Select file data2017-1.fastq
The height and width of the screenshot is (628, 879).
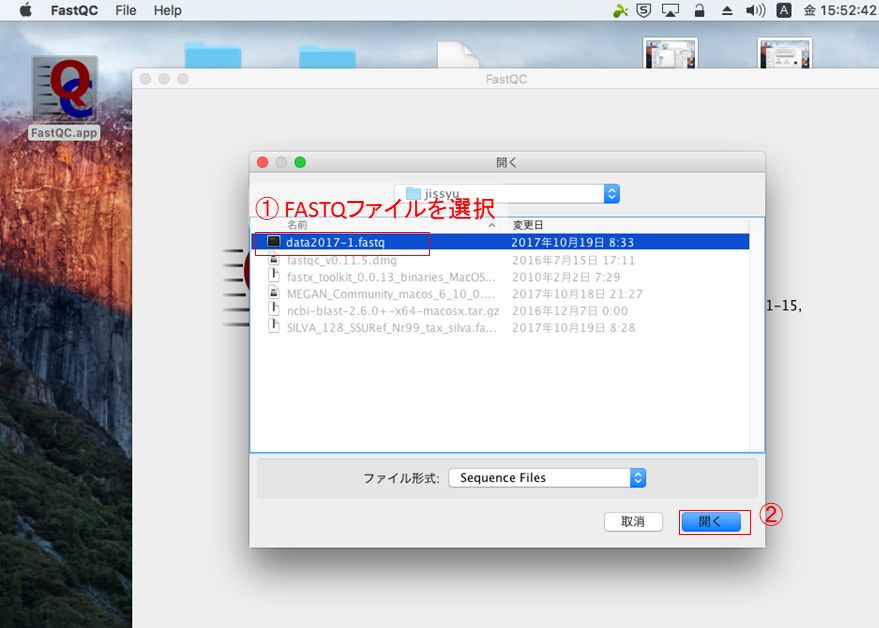click(500, 242)
